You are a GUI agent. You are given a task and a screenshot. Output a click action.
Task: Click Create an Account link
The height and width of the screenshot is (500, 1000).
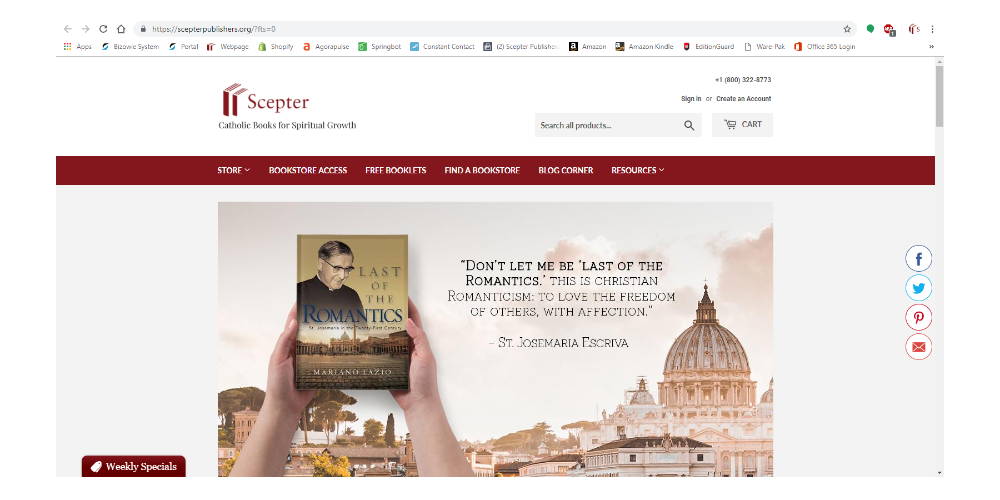(x=744, y=99)
